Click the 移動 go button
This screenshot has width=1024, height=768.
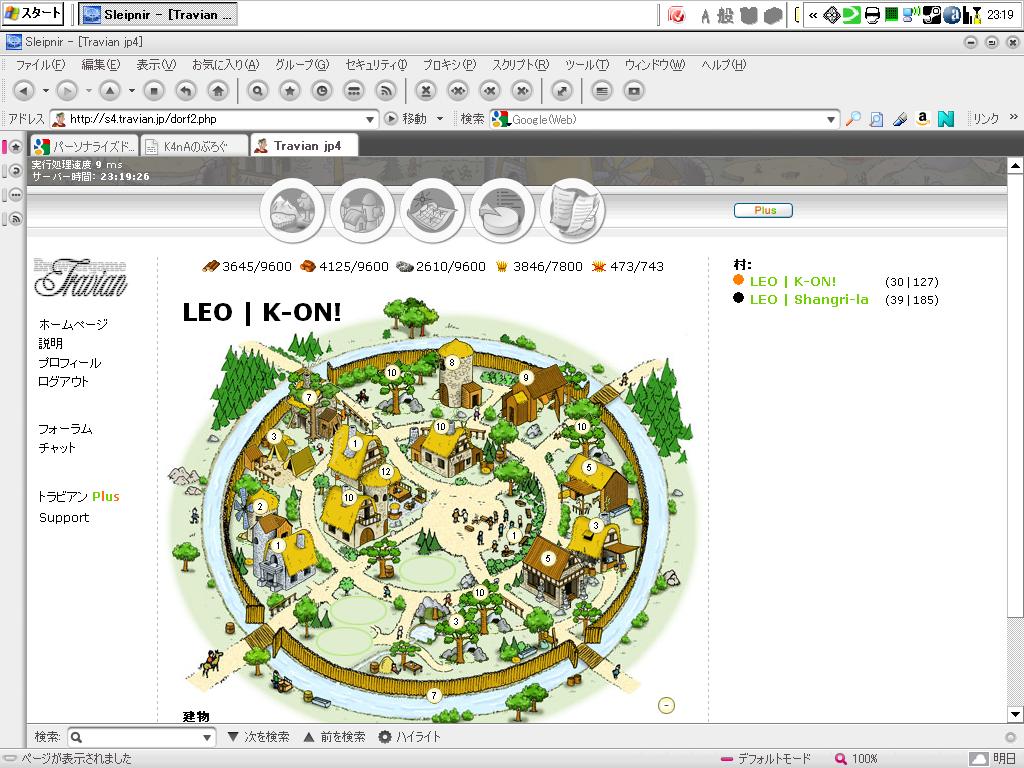(406, 119)
